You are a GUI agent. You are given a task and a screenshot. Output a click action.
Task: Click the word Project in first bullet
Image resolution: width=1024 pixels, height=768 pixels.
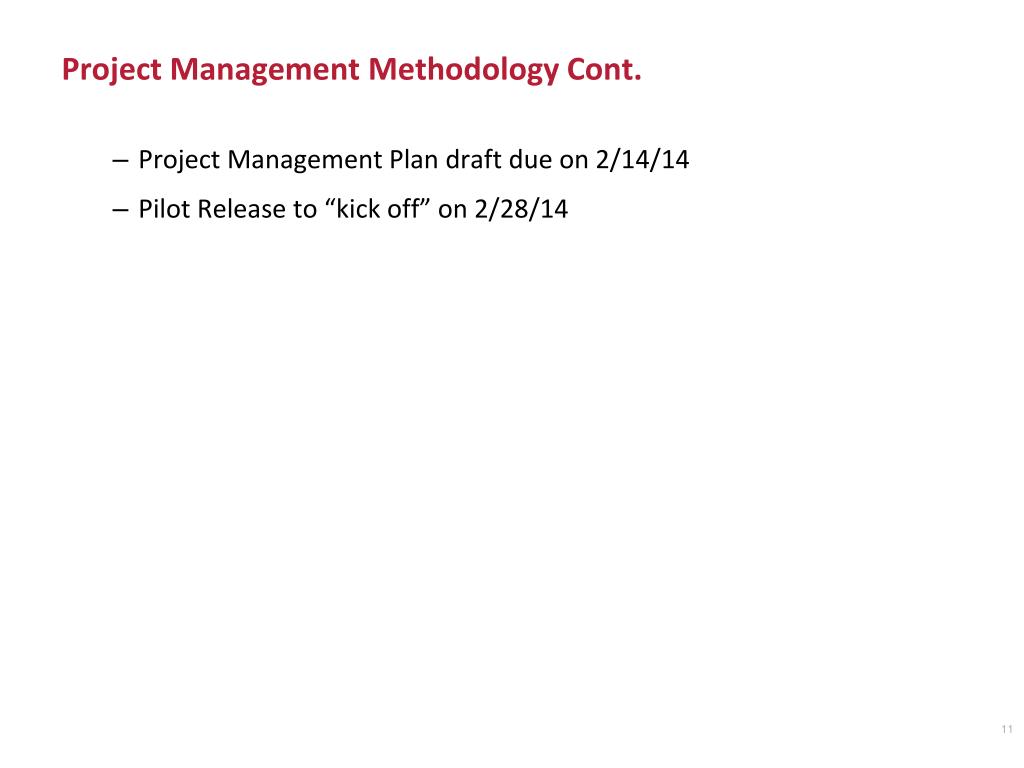pyautogui.click(x=179, y=161)
